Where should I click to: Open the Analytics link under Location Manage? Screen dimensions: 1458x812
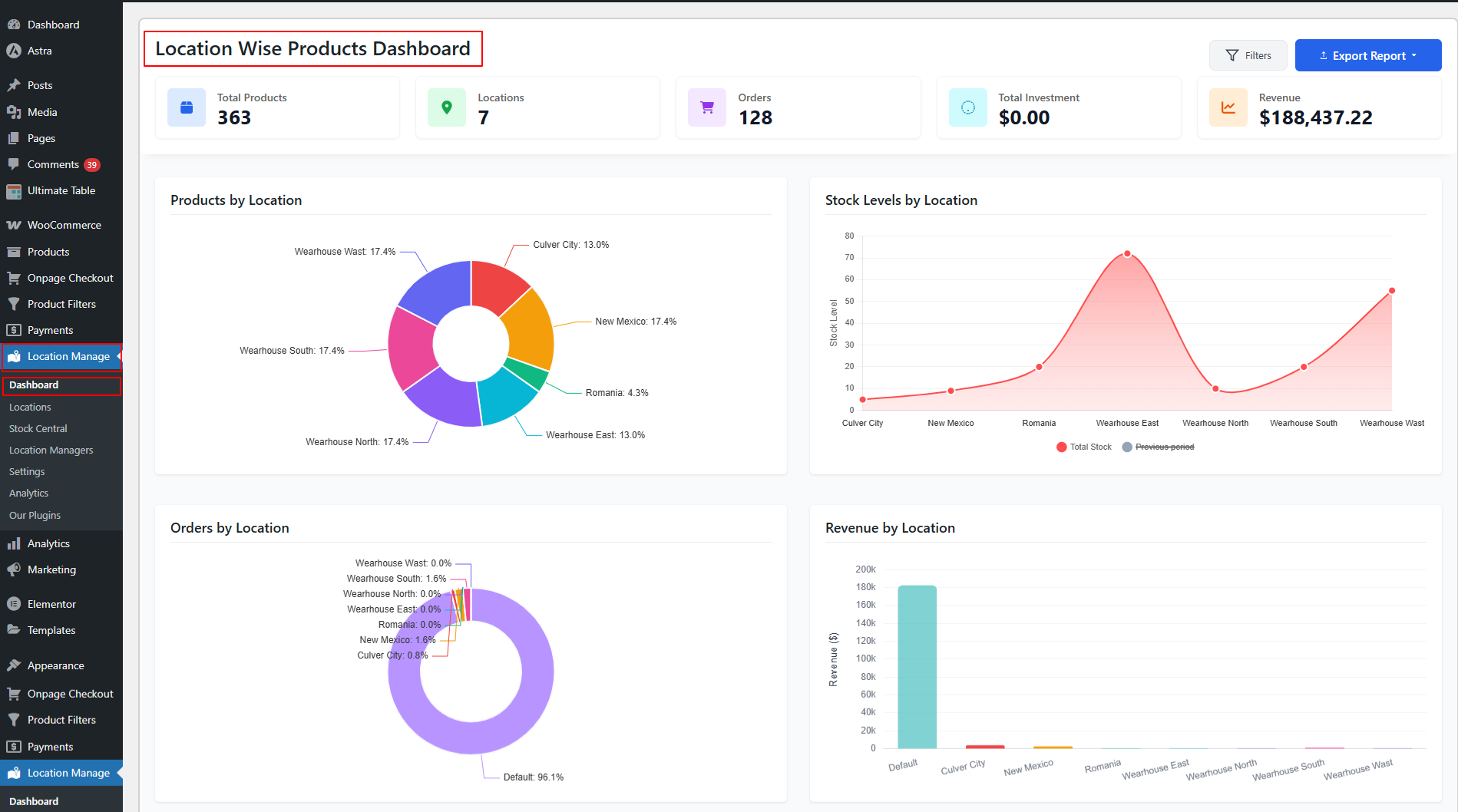click(28, 493)
